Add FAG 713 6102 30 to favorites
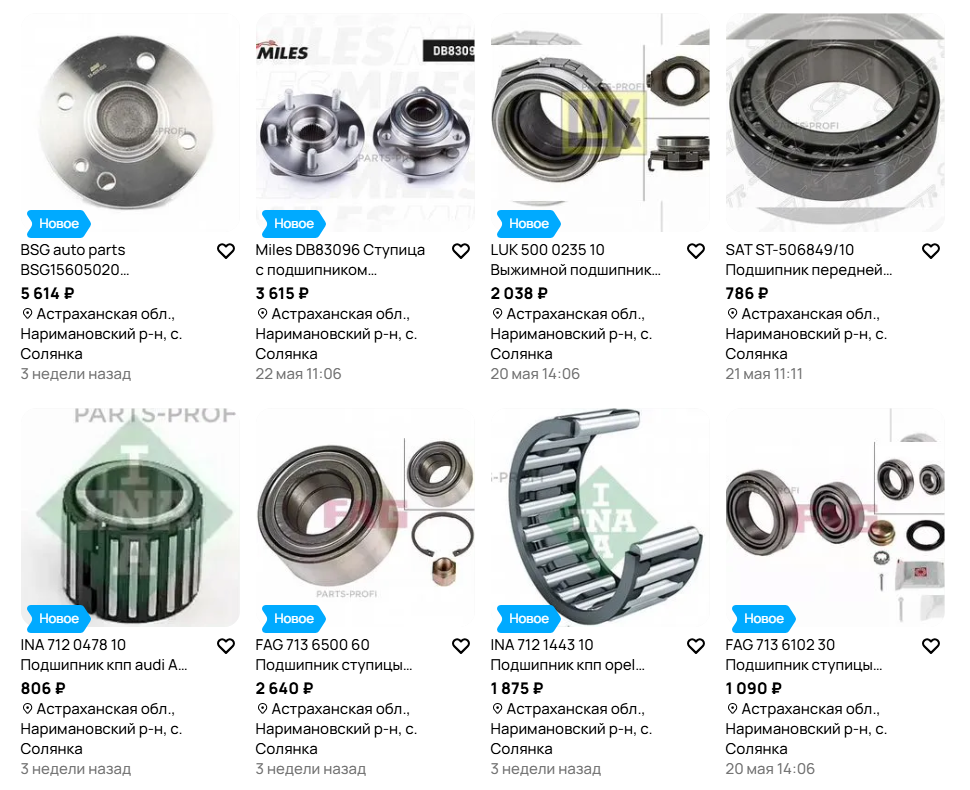Viewport: 970px width, 790px height. click(x=931, y=646)
